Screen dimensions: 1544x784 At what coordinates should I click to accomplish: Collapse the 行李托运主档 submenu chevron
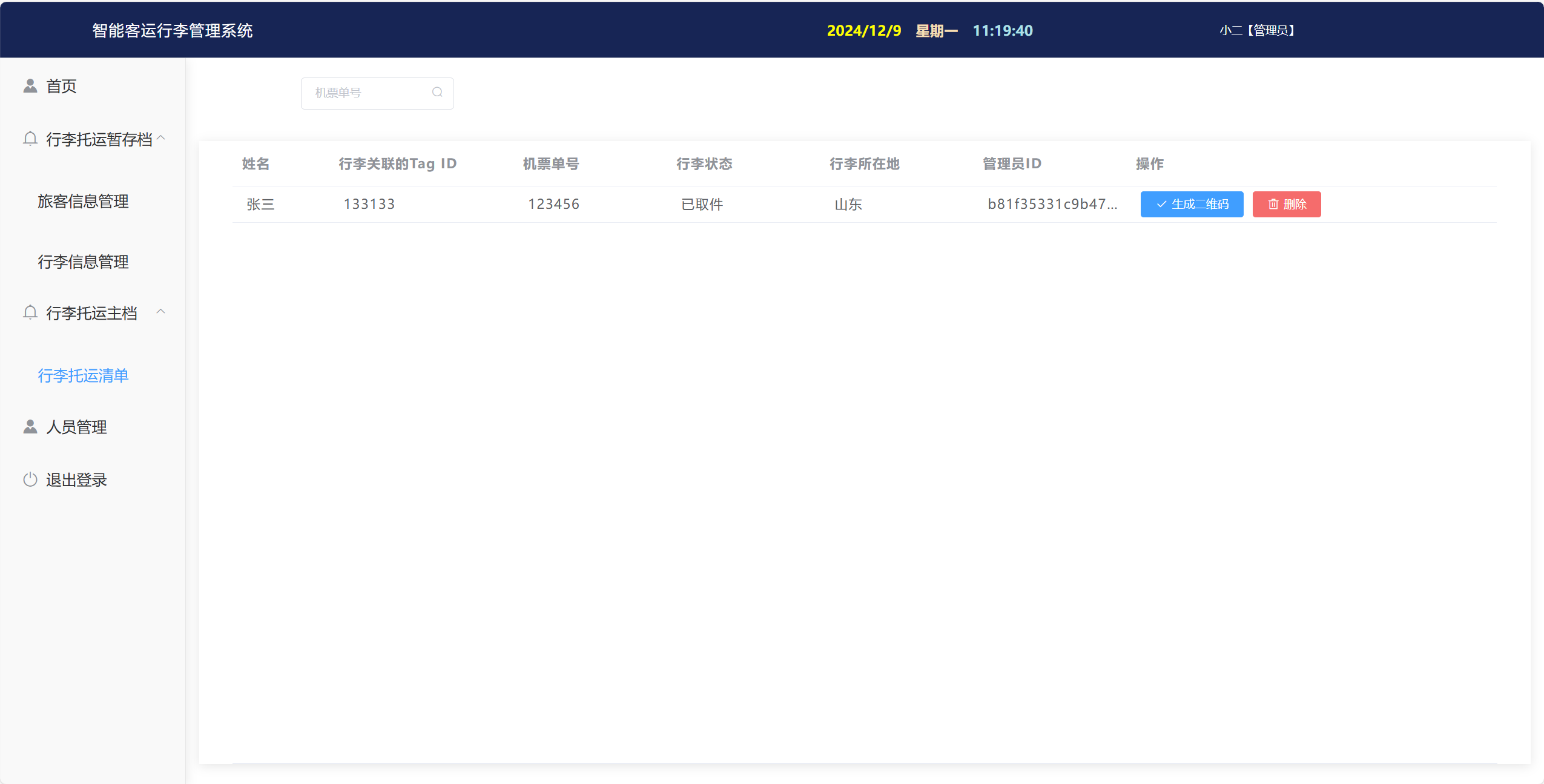(x=161, y=312)
